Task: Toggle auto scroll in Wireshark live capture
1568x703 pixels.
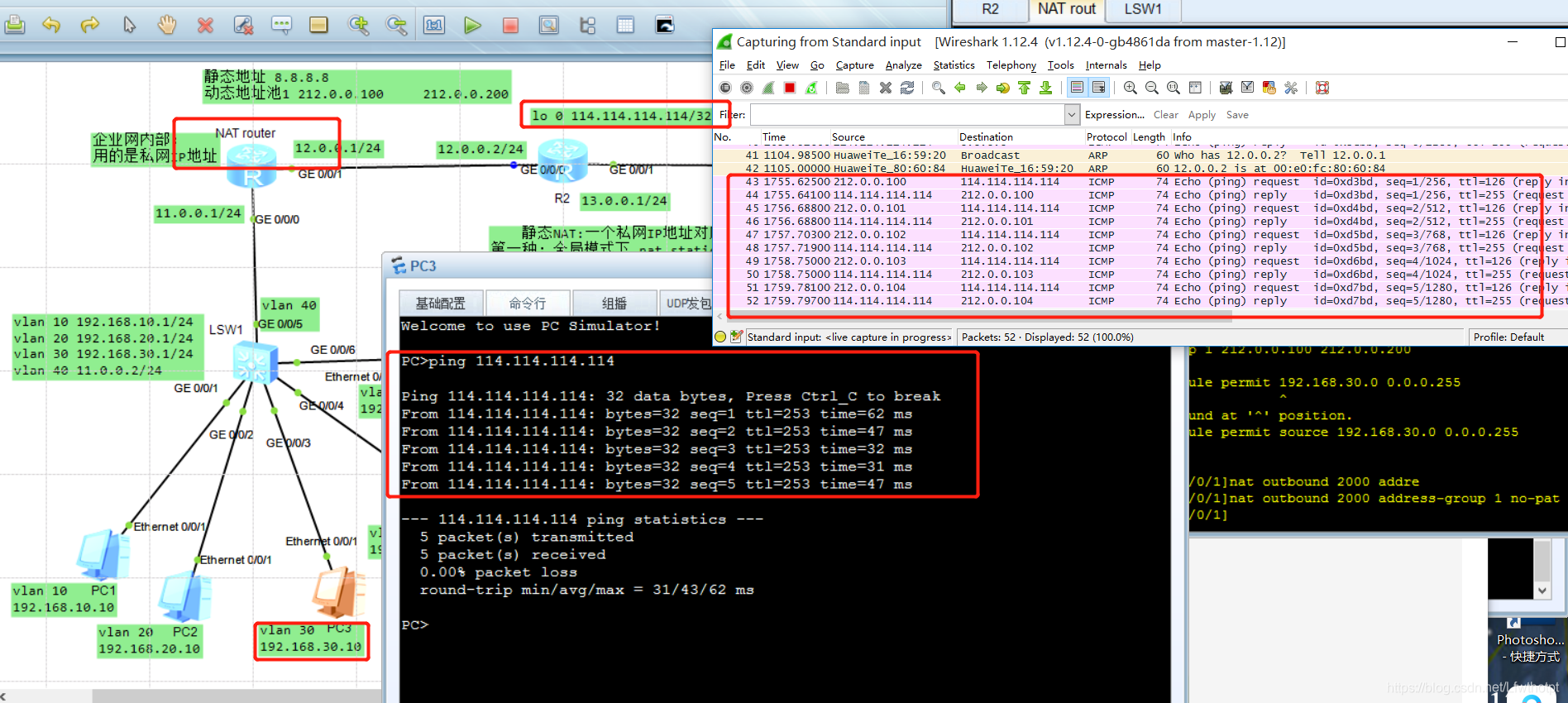Action: [1098, 88]
